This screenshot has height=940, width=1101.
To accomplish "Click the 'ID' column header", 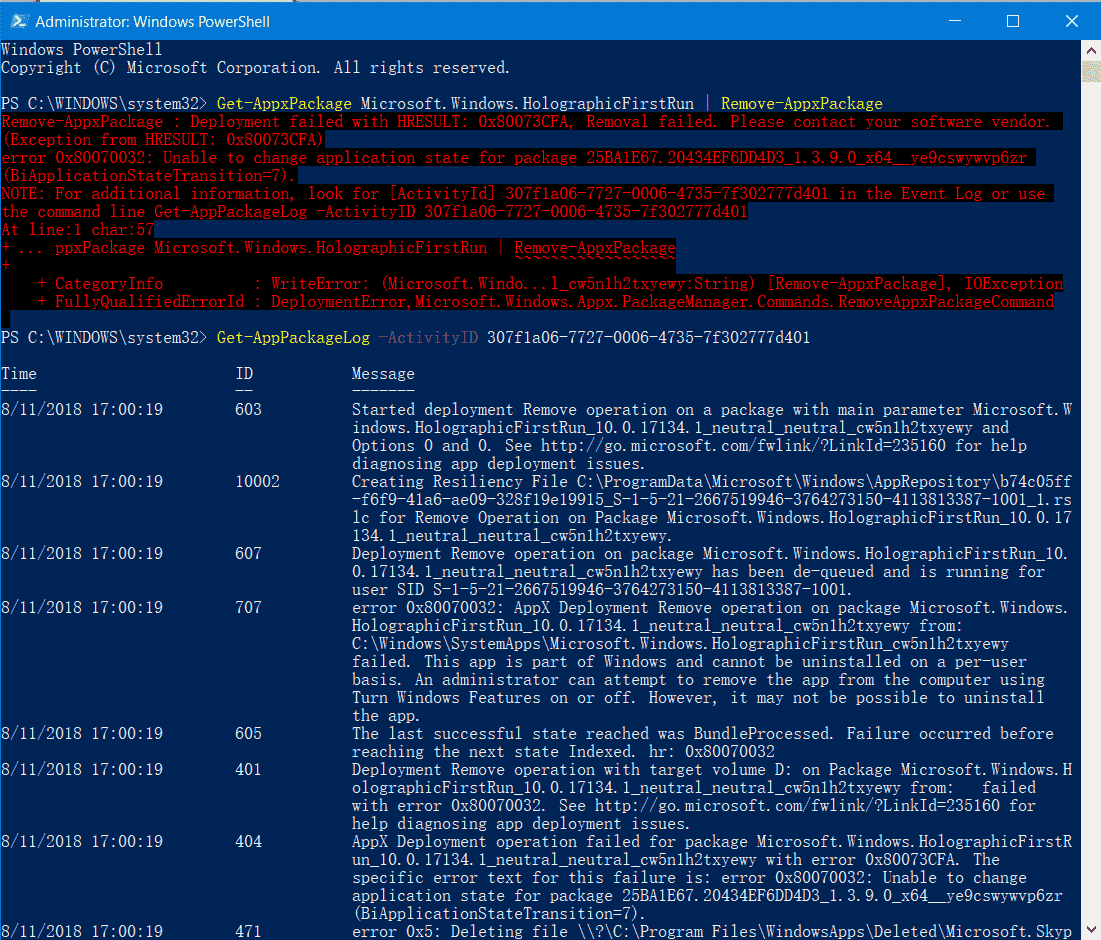I will [244, 373].
